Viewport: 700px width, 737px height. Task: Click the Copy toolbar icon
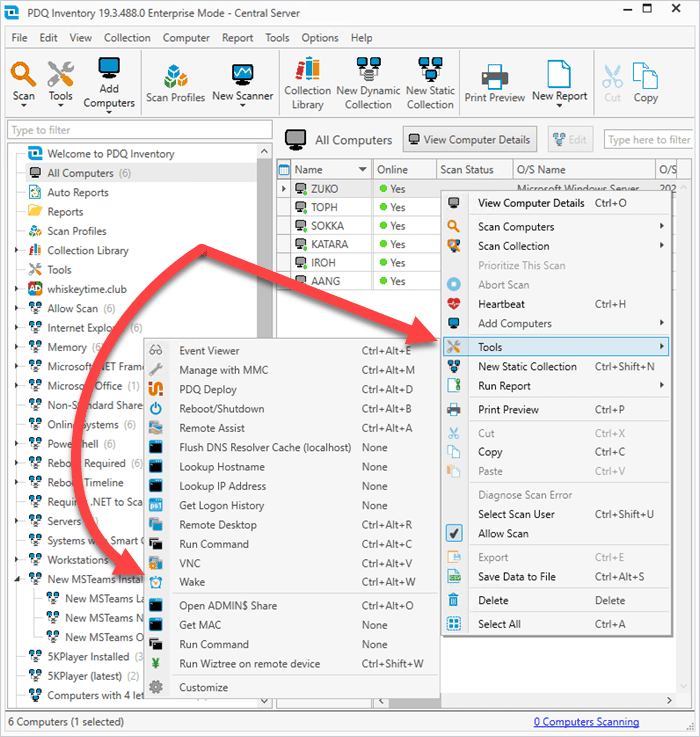click(x=645, y=76)
